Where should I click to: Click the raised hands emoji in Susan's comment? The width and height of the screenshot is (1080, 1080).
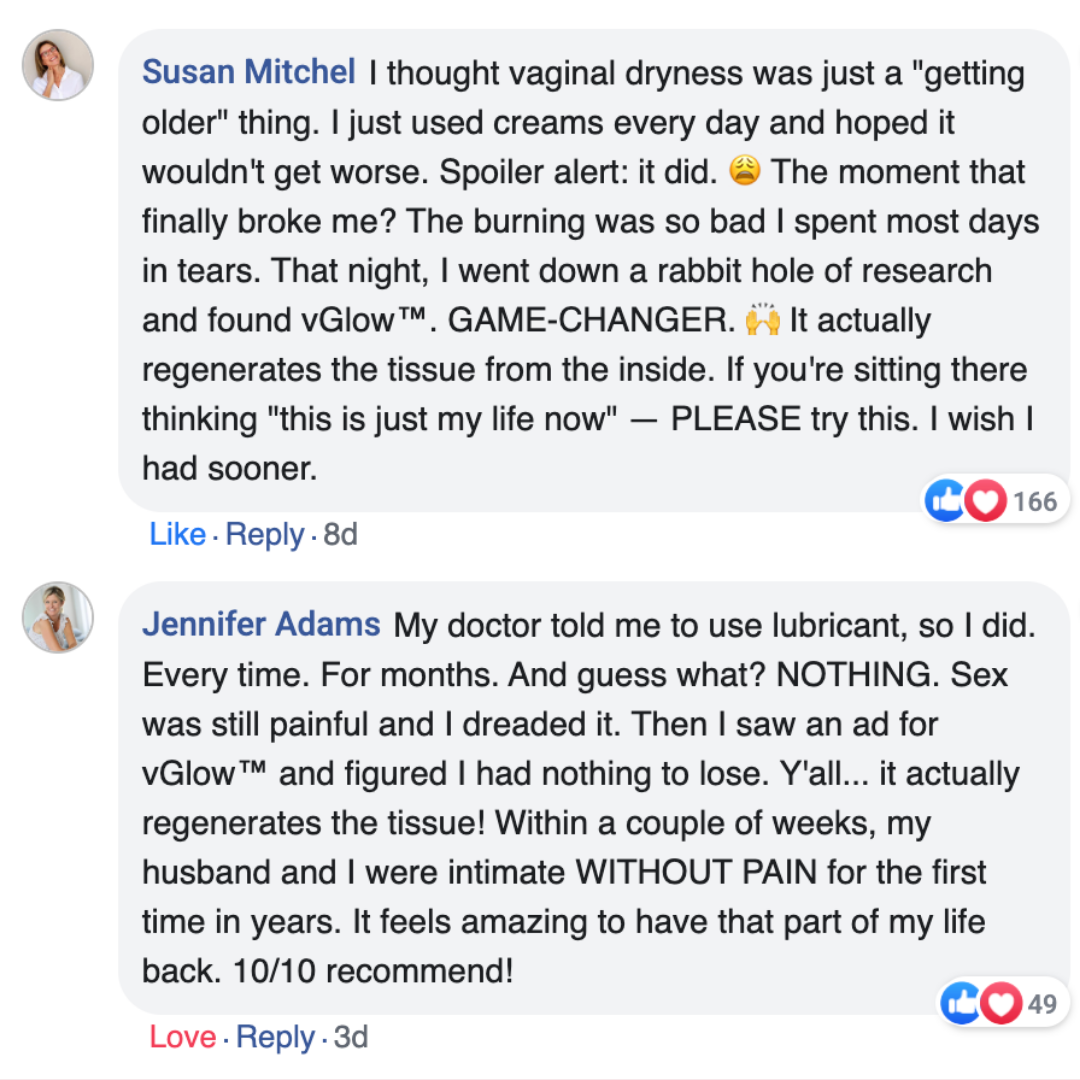click(762, 320)
